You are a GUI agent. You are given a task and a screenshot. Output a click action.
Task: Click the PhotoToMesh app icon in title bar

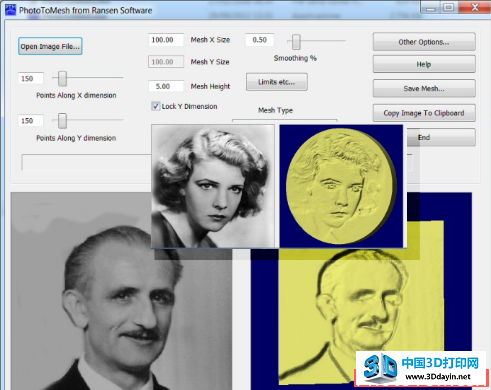coord(10,10)
